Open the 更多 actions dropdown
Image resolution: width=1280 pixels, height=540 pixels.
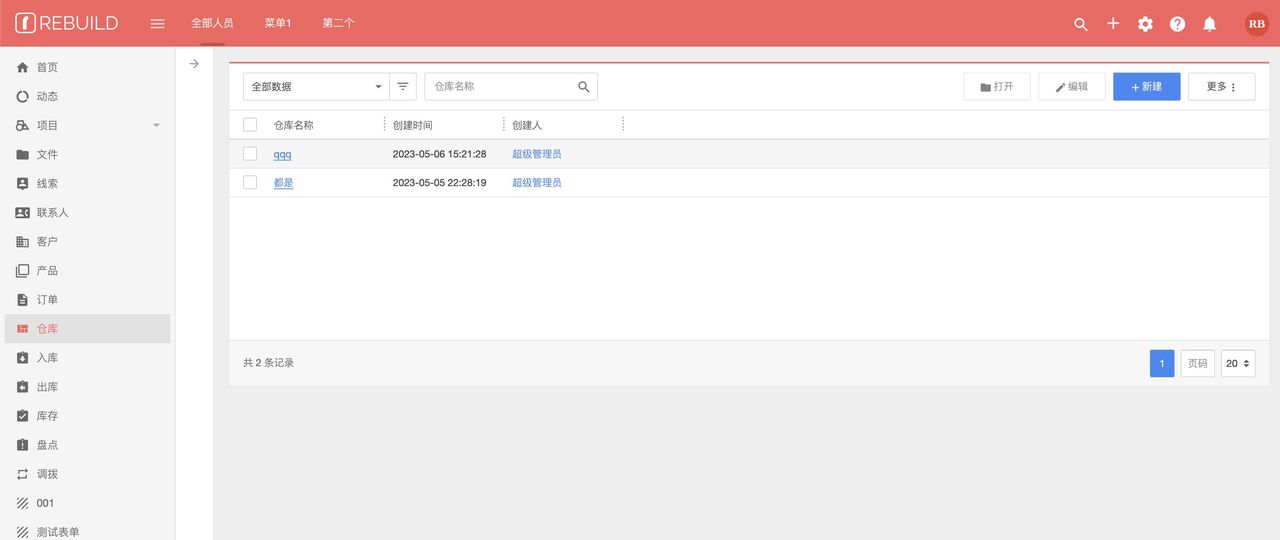[x=1221, y=87]
